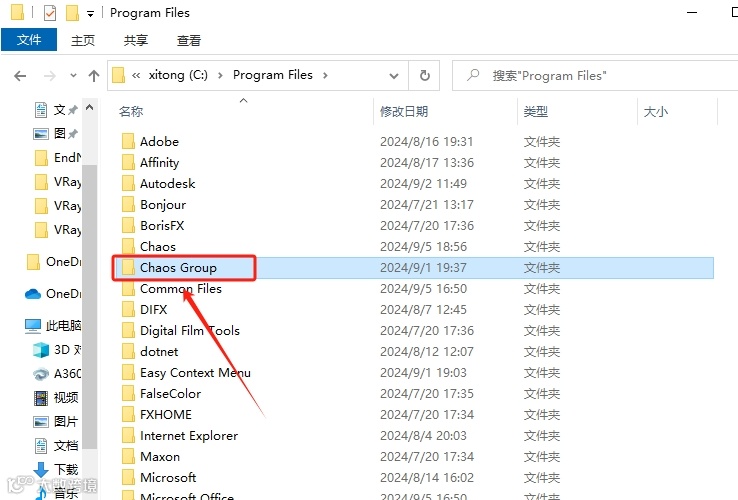Select the Chaos folder icon
Viewport: 738px width, 500px height.
coord(128,246)
